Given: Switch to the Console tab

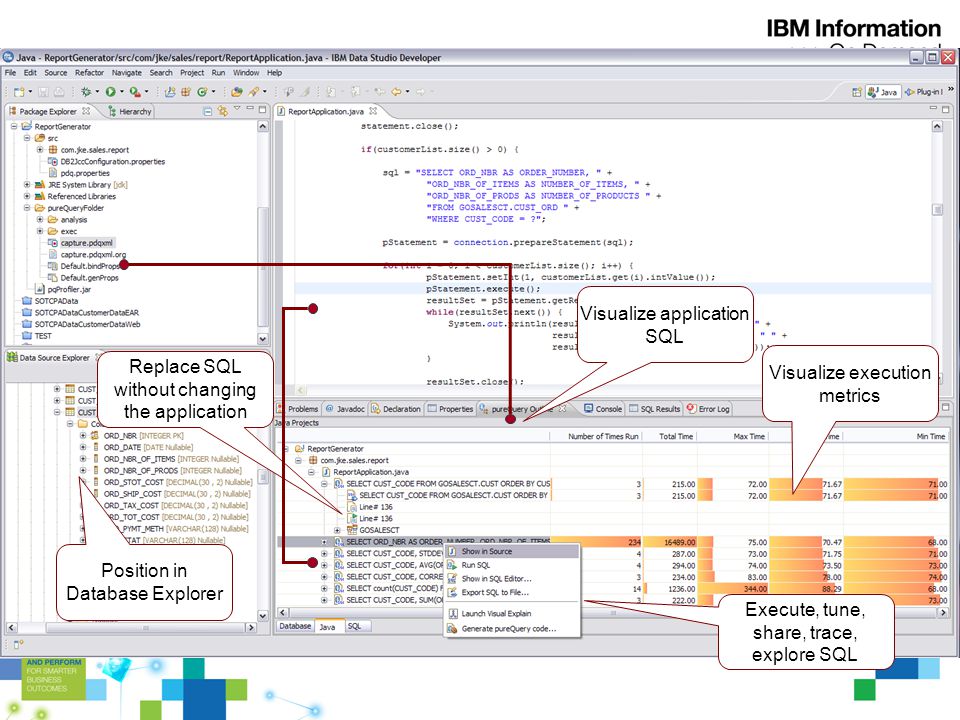Looking at the screenshot, I should [x=603, y=408].
